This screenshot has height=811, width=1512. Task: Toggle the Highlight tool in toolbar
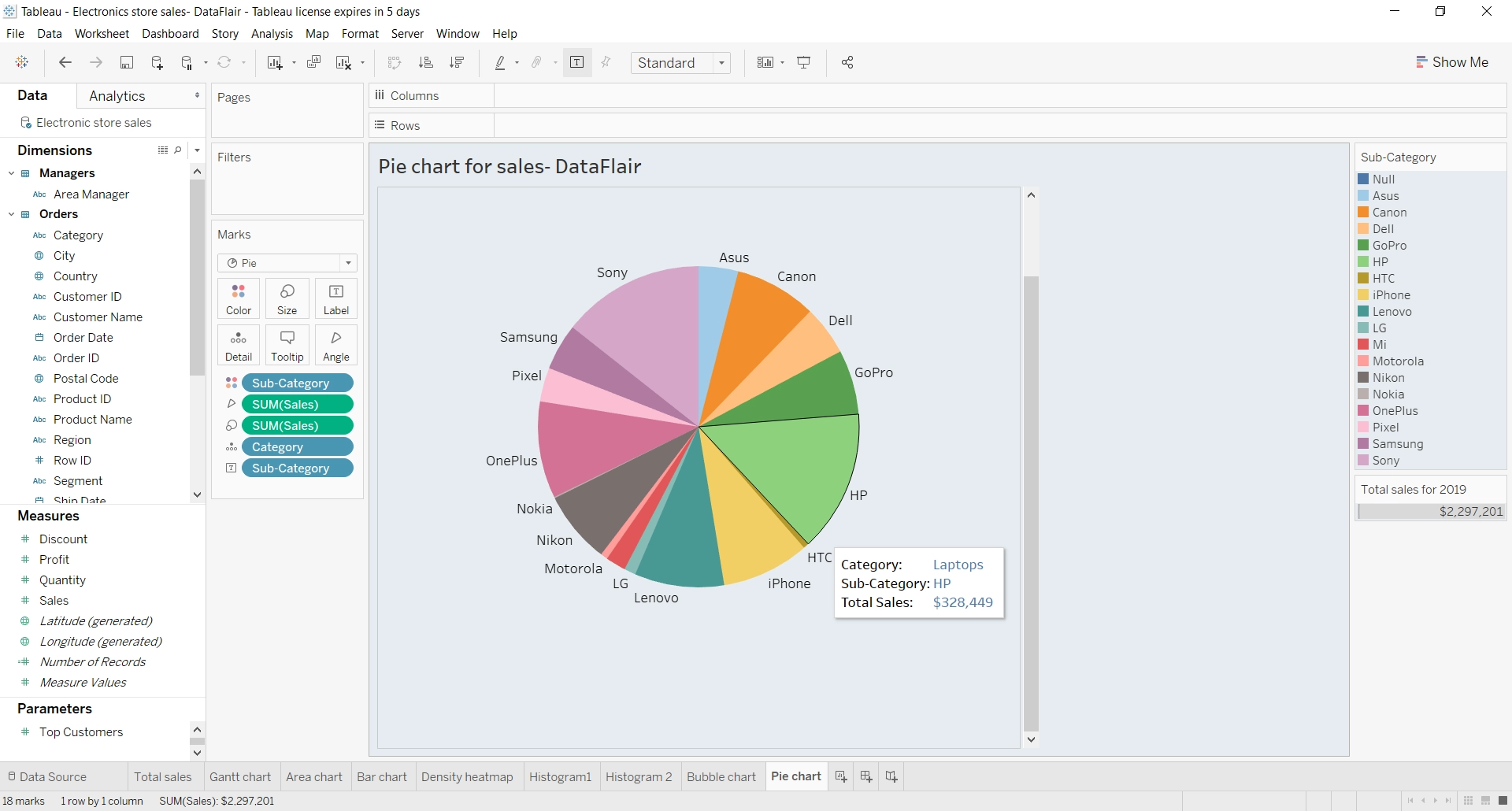pyautogui.click(x=502, y=62)
